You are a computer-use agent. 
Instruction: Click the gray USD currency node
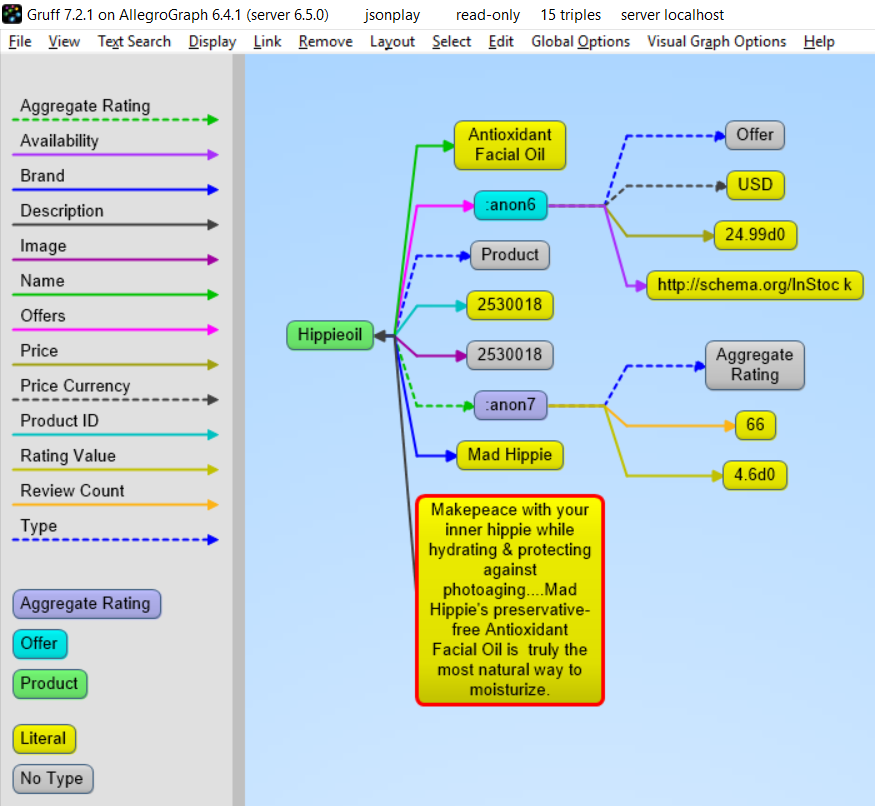(x=755, y=185)
